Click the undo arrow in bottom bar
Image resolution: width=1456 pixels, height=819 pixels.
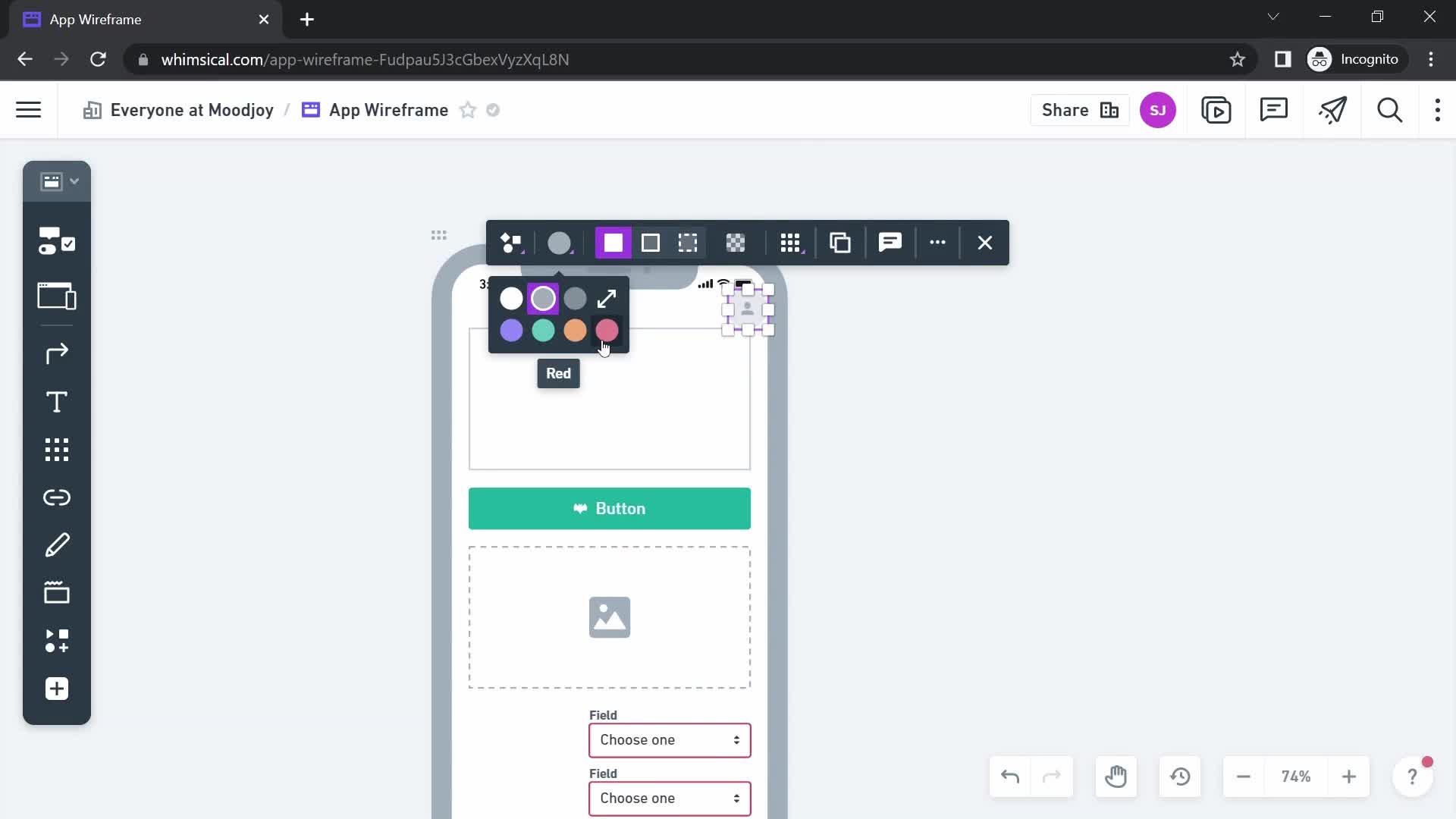coord(1010,777)
